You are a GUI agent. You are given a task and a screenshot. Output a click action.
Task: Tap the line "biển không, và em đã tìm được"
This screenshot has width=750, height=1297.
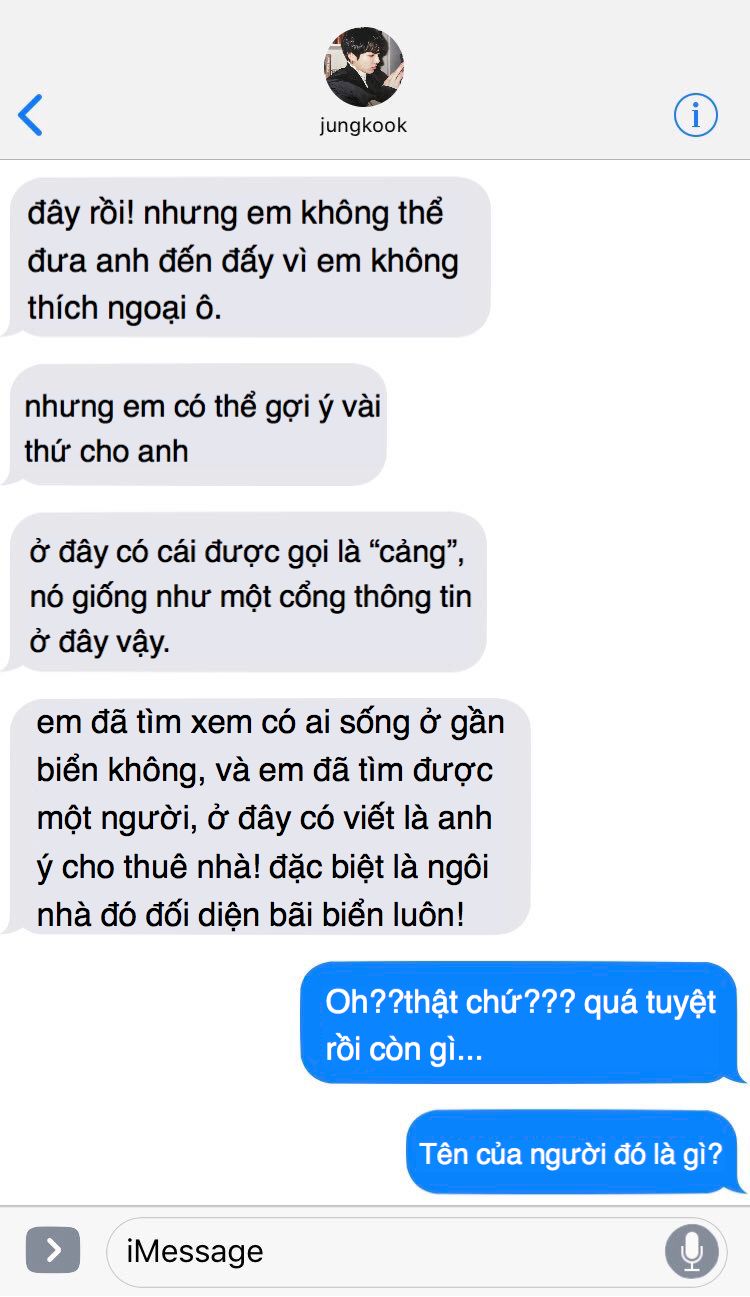pos(264,772)
